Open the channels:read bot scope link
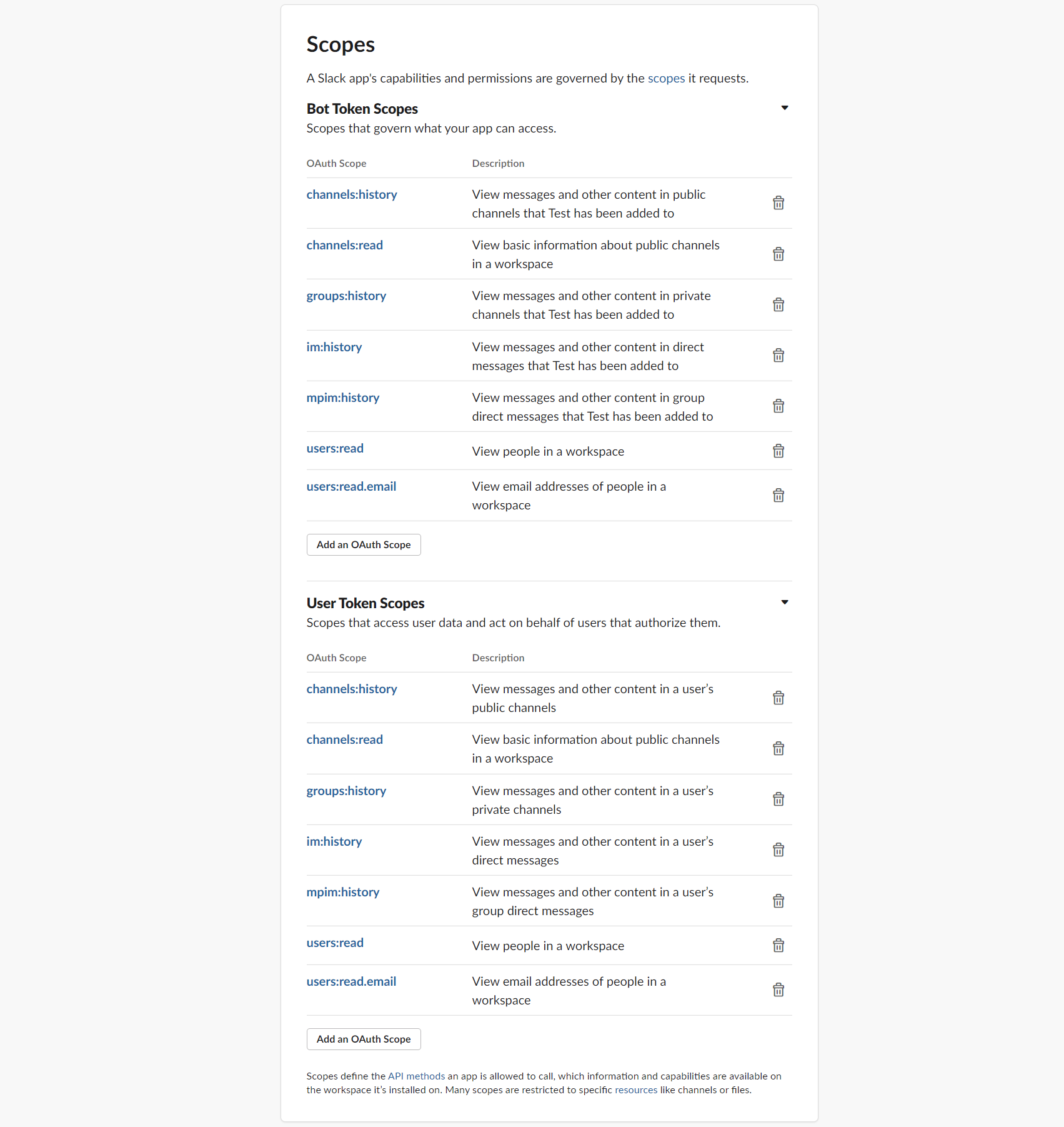 [x=344, y=244]
